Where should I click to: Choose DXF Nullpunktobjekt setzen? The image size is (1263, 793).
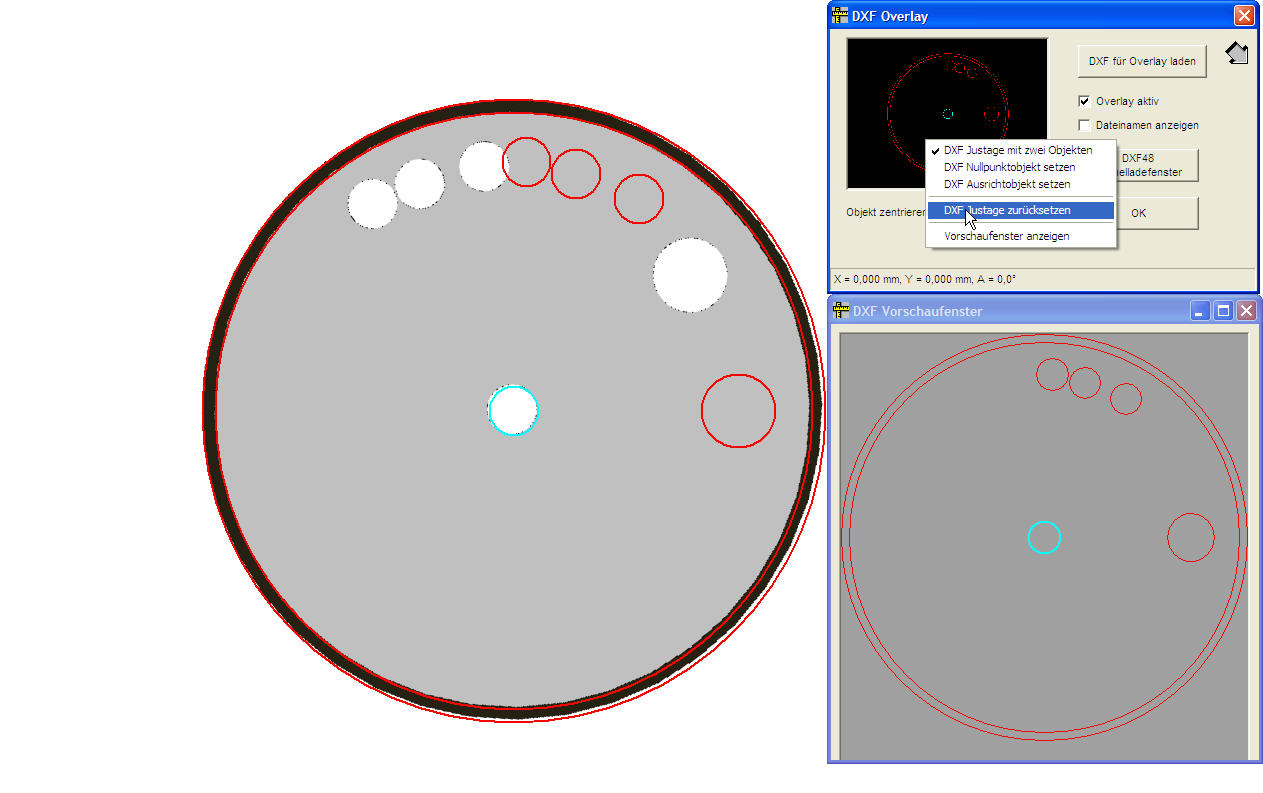tap(1009, 167)
